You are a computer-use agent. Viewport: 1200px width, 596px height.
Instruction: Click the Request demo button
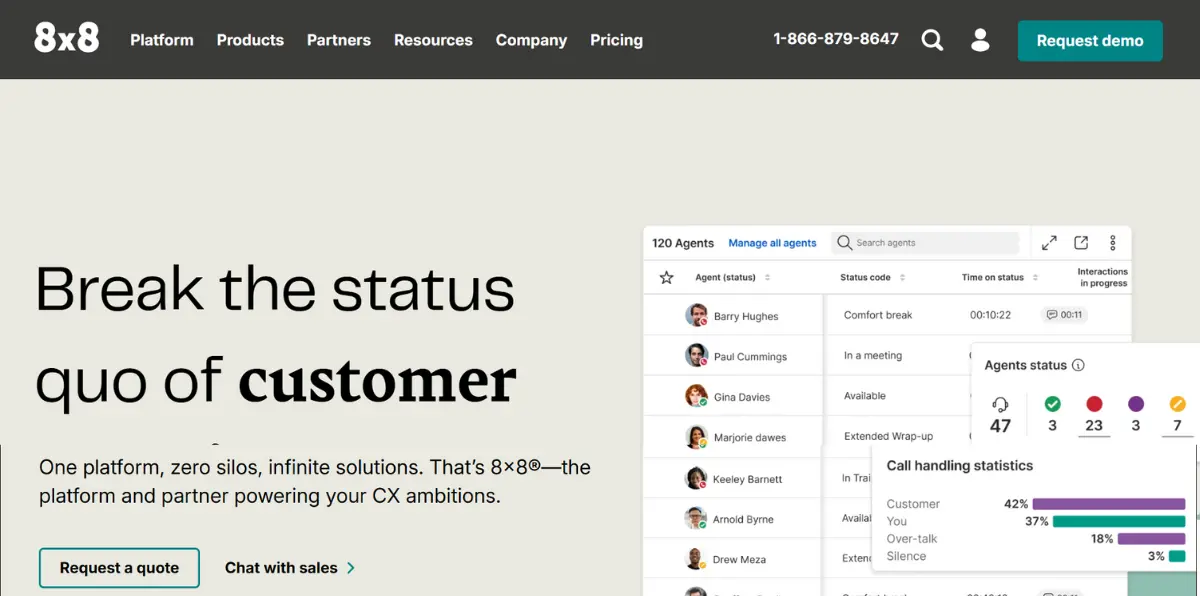pos(1090,41)
